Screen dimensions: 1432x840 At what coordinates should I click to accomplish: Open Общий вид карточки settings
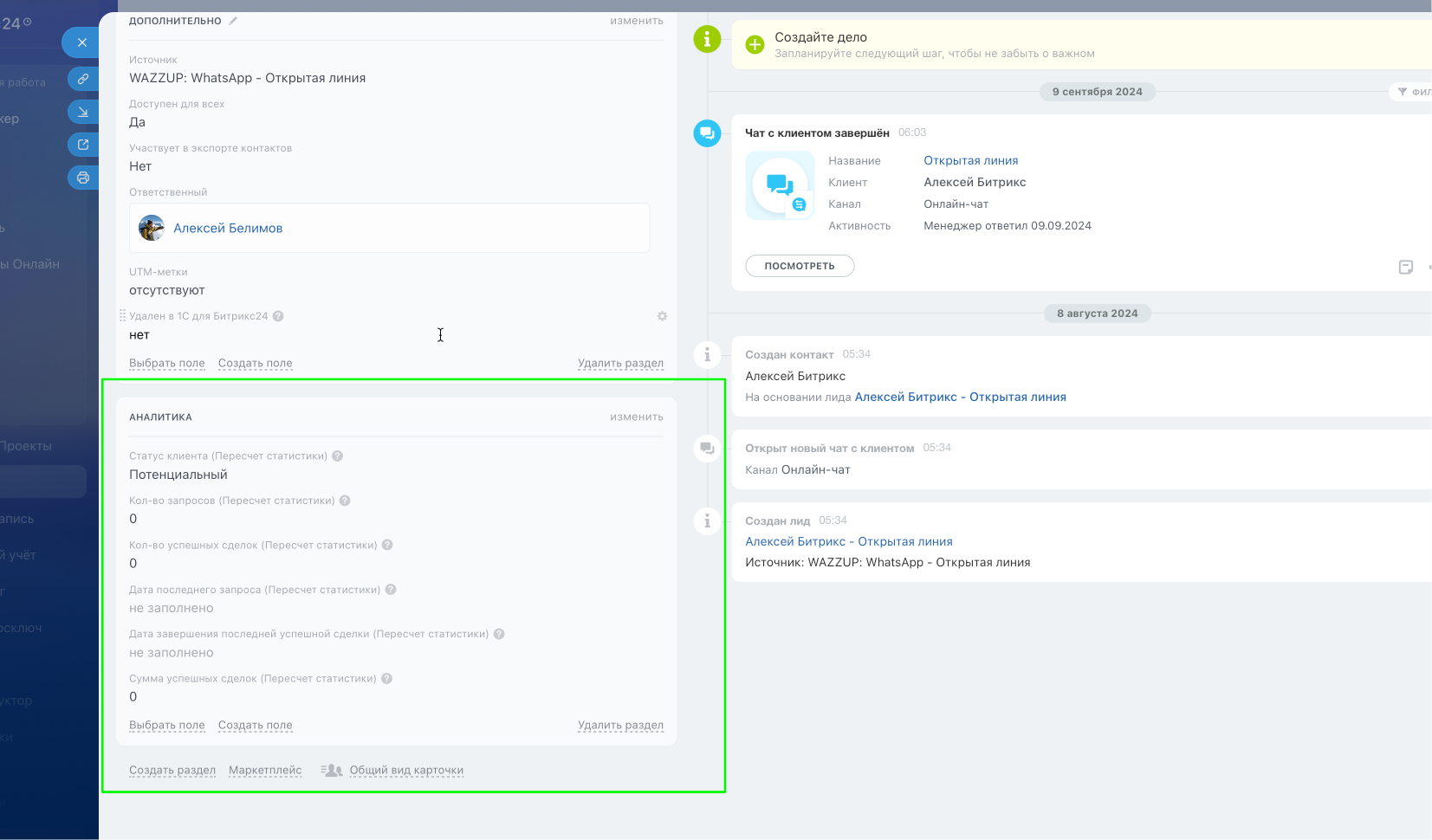406,771
